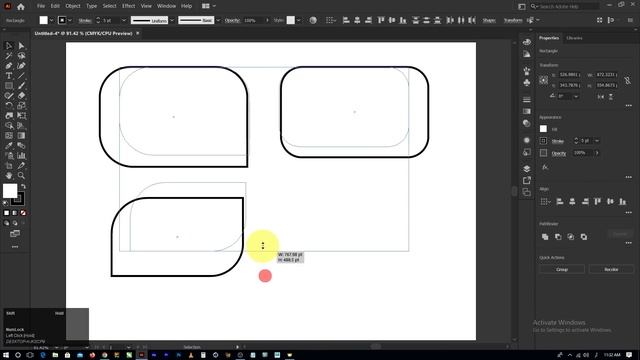Select the Eyedropper tool
The image size is (640, 360).
pos(9,146)
